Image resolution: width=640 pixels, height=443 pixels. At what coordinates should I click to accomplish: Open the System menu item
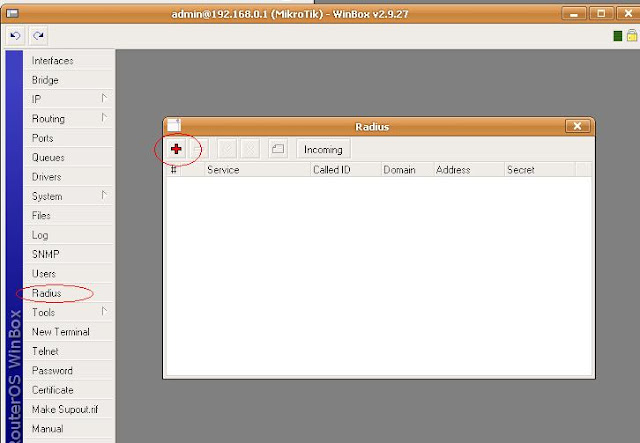coord(69,196)
